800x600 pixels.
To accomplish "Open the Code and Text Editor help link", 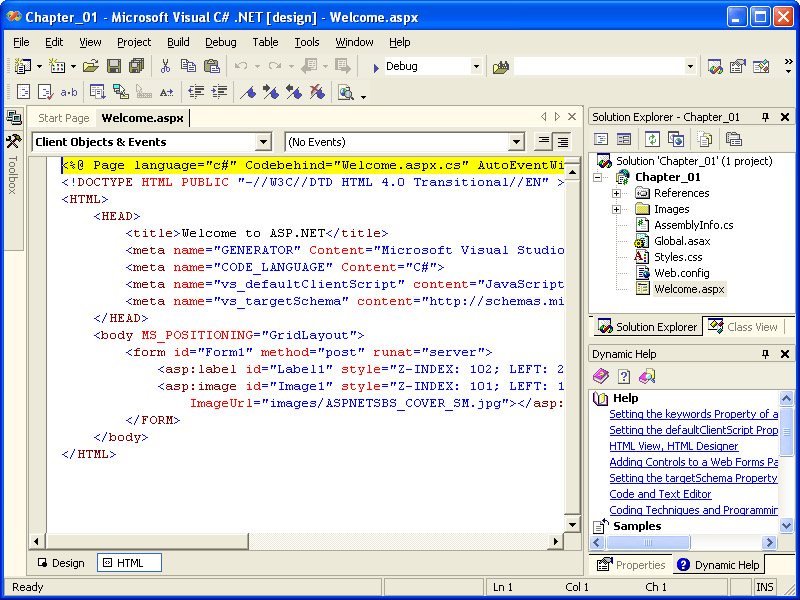I will [660, 494].
